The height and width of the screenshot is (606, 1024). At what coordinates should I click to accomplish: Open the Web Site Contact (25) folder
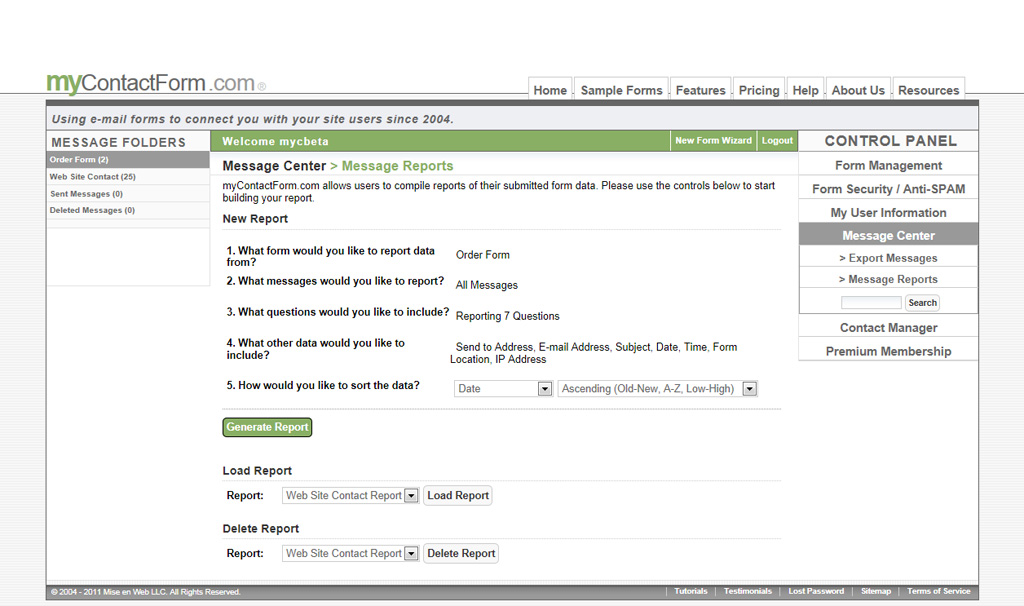click(x=128, y=176)
